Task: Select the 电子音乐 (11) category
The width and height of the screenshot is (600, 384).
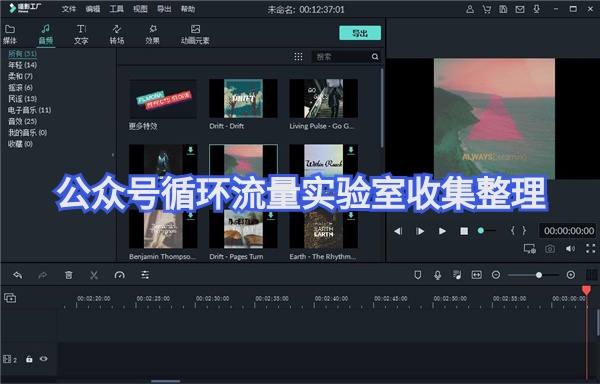Action: [29, 110]
